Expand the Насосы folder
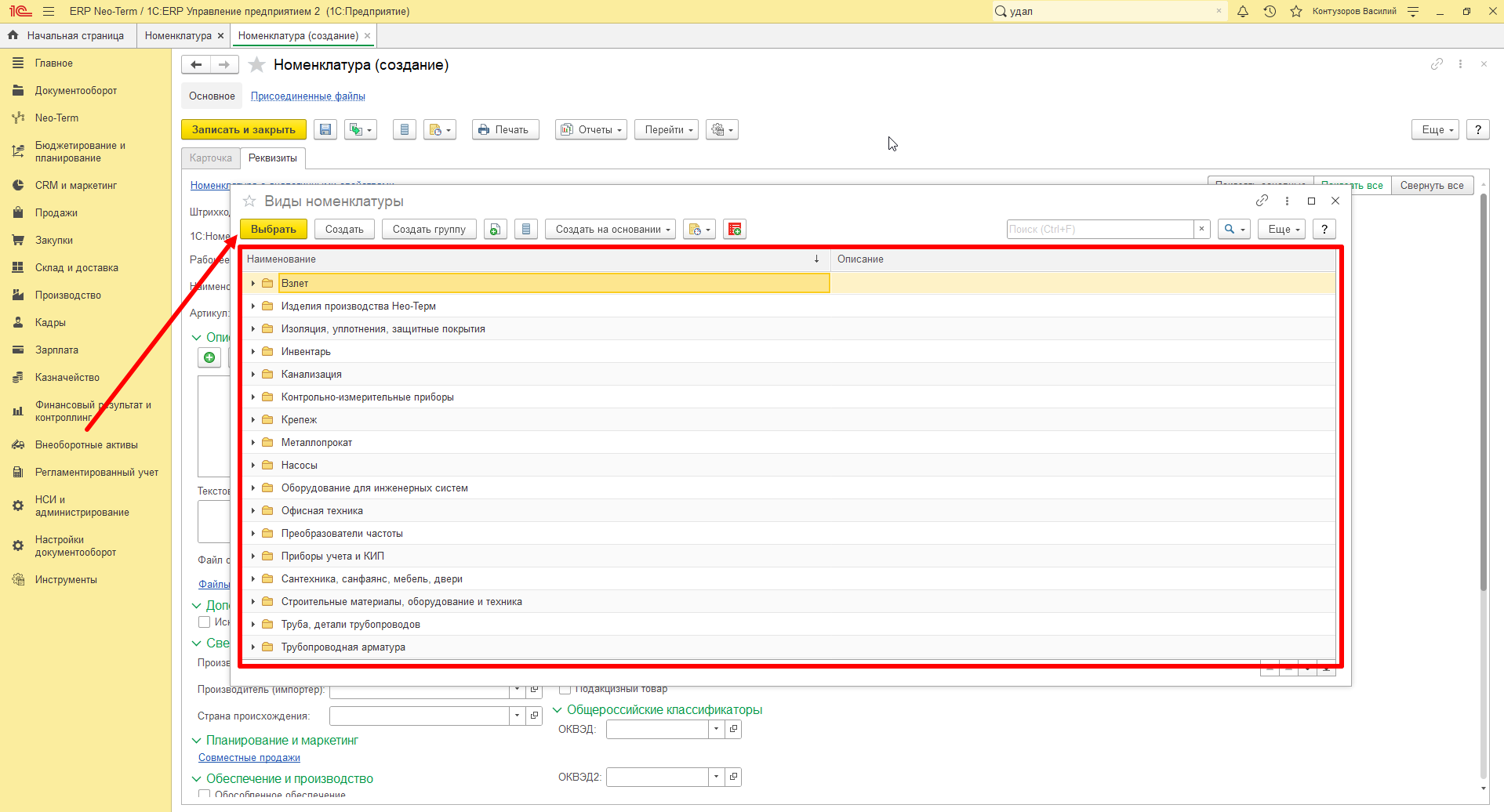Screen dimensions: 1504x812 click(252, 466)
